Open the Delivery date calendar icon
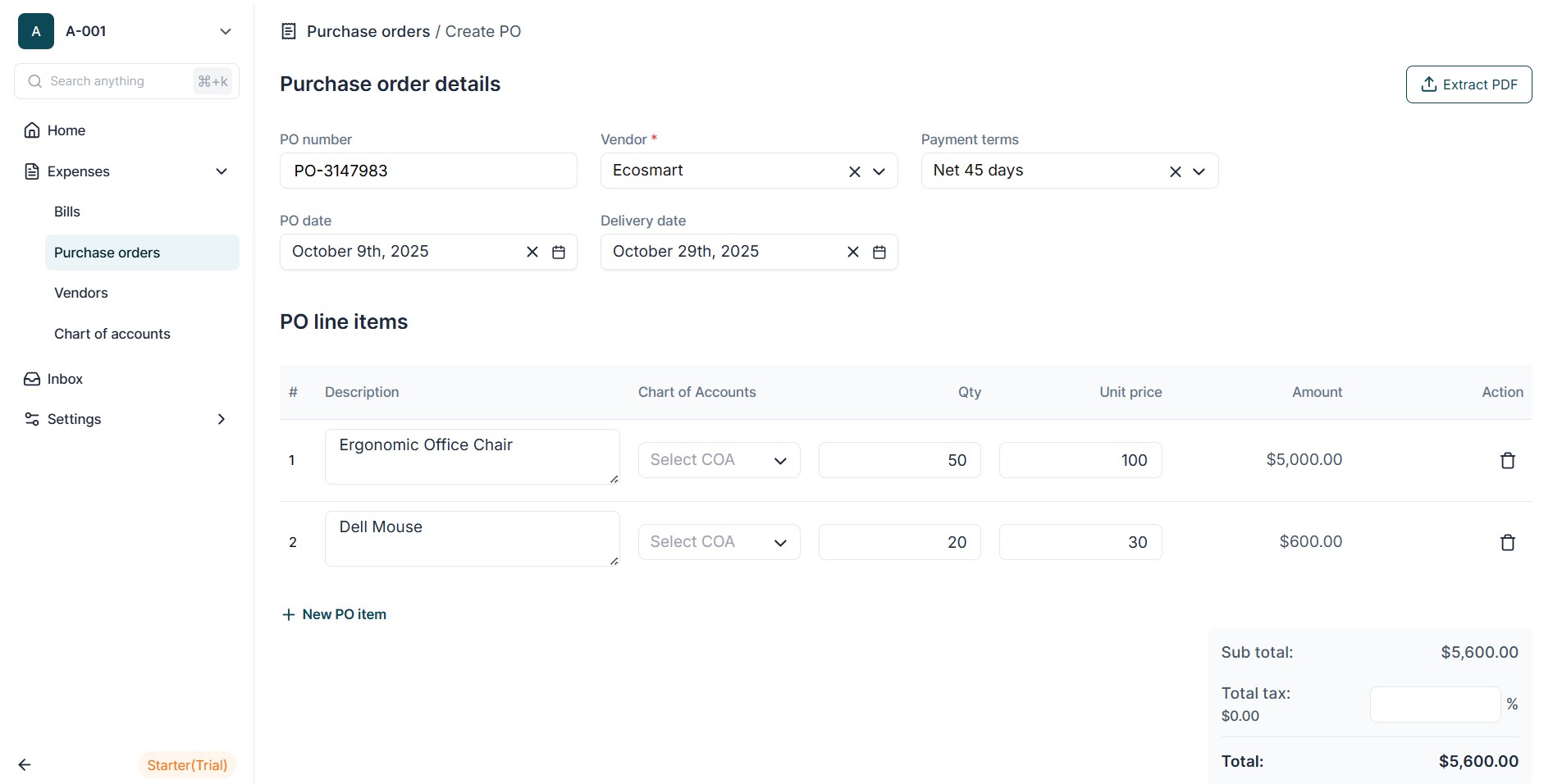Viewport: 1553px width, 784px height. click(879, 253)
